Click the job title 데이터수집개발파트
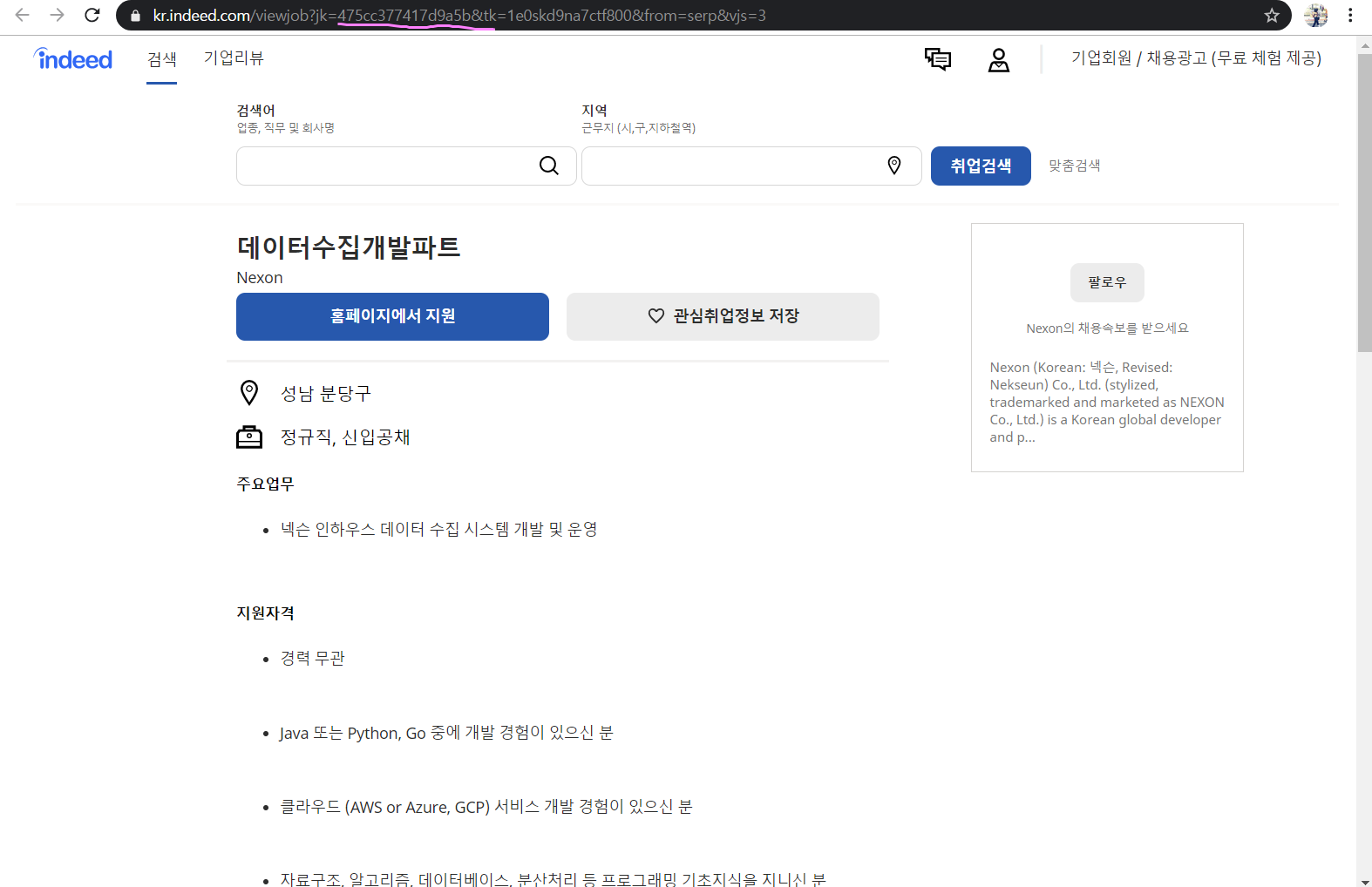This screenshot has width=1372, height=887. [x=349, y=247]
